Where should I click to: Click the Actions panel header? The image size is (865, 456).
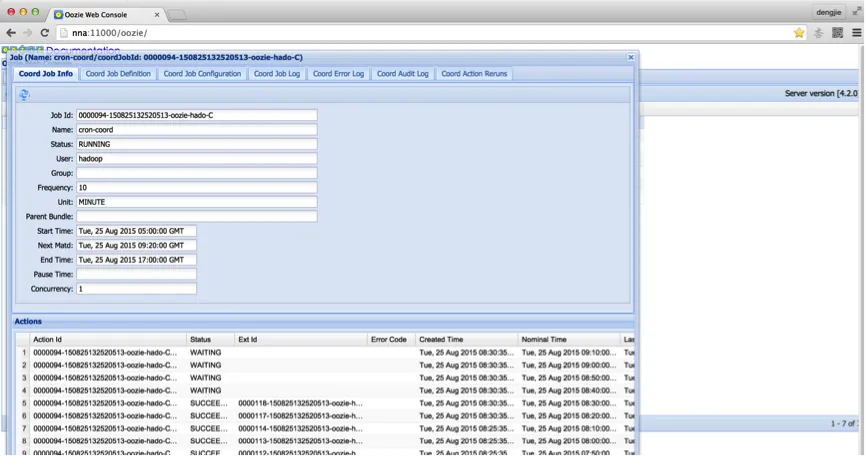tap(323, 321)
